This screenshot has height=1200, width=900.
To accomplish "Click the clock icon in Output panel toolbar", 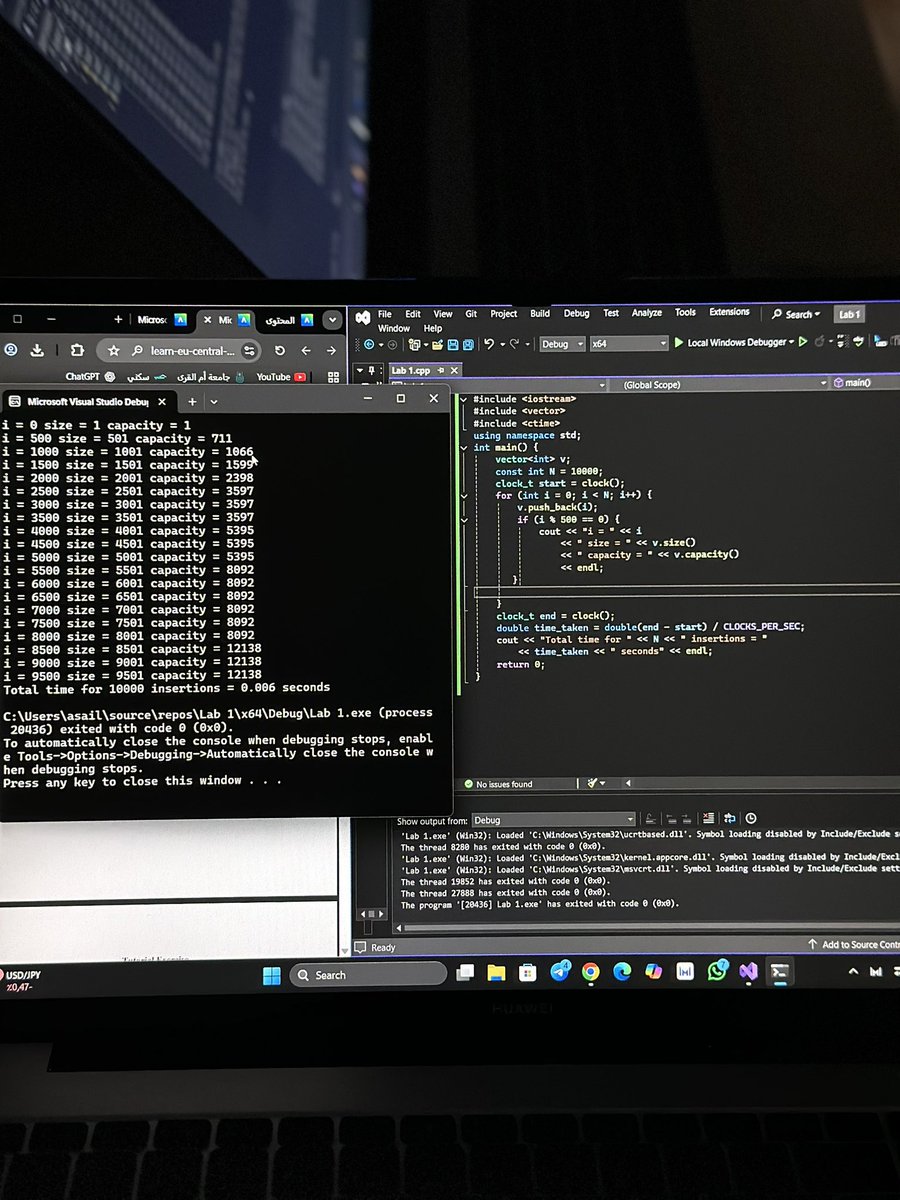I will tap(751, 818).
